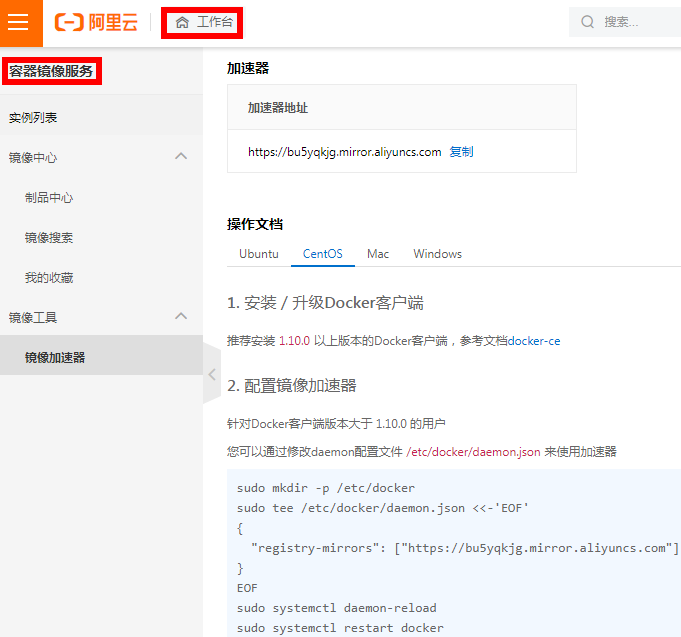Click 复制 to copy the accelerator address

pos(461,152)
